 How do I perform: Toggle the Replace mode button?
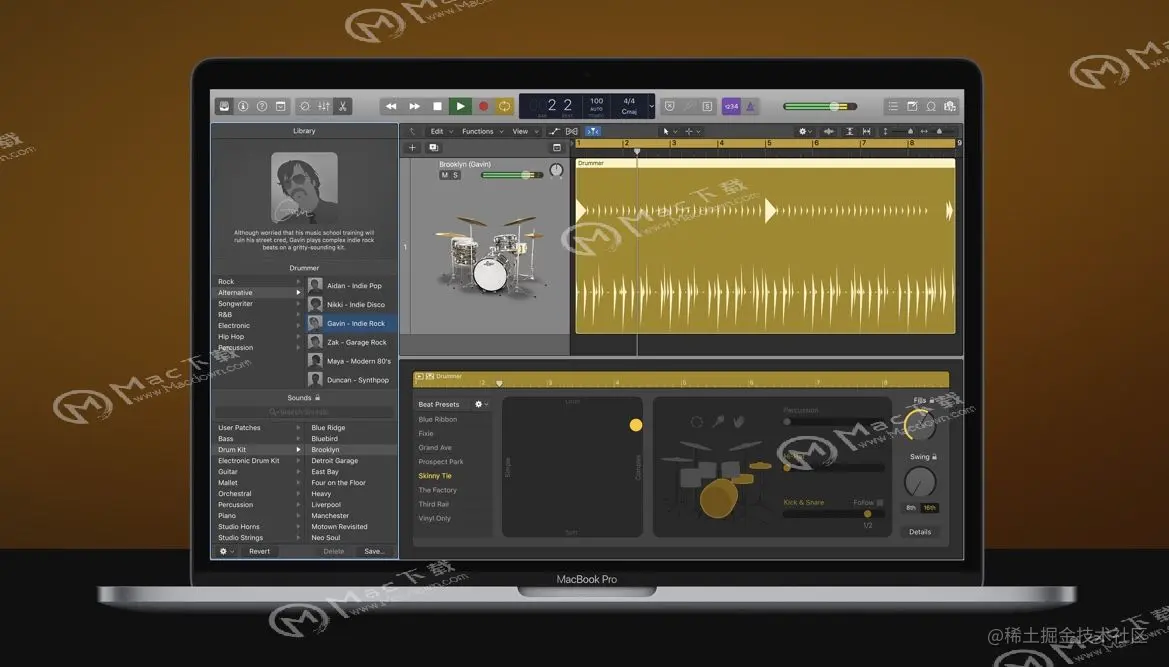(x=669, y=107)
